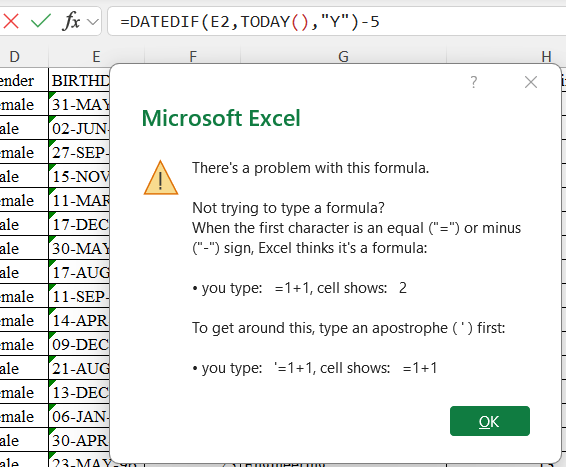Click the cell showing 09-DEC
Viewport: 566px width, 467px height.
tap(79, 344)
